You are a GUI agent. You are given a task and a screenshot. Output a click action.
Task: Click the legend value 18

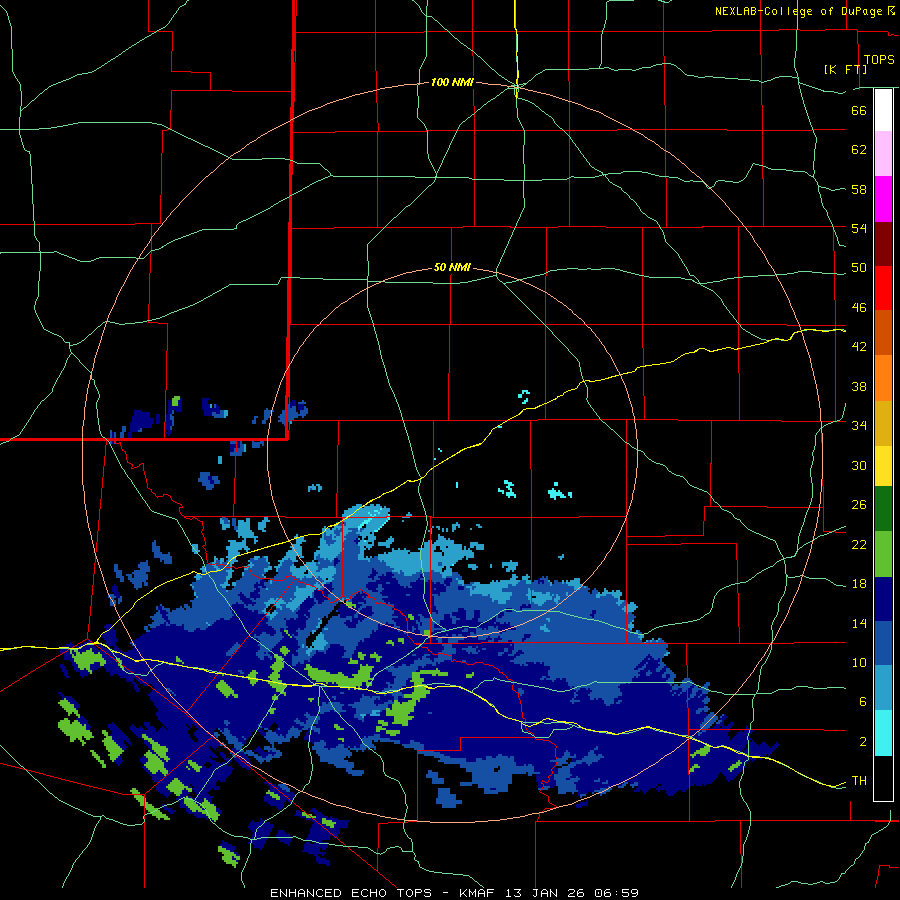pos(859,584)
